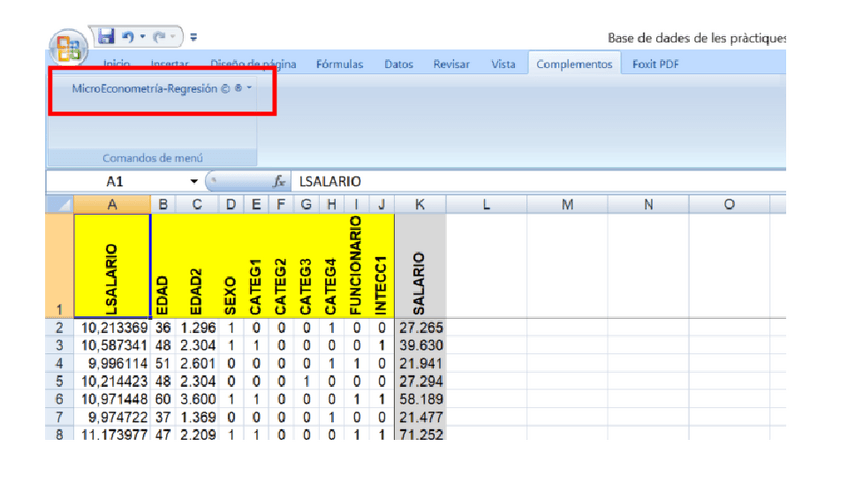This screenshot has width=848, height=477.
Task: Select row 5 header
Action: [x=59, y=380]
